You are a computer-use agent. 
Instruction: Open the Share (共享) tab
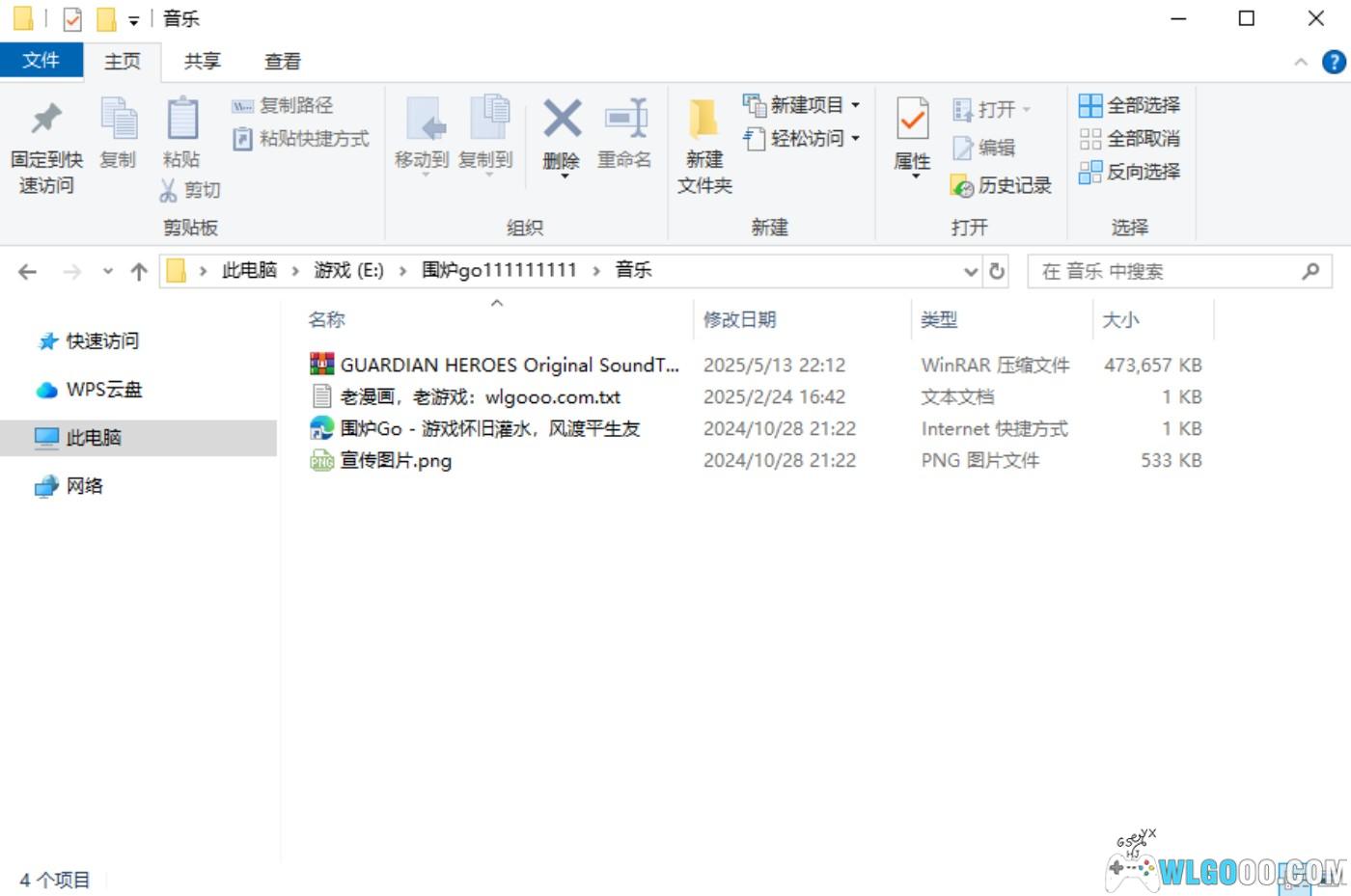pos(203,62)
